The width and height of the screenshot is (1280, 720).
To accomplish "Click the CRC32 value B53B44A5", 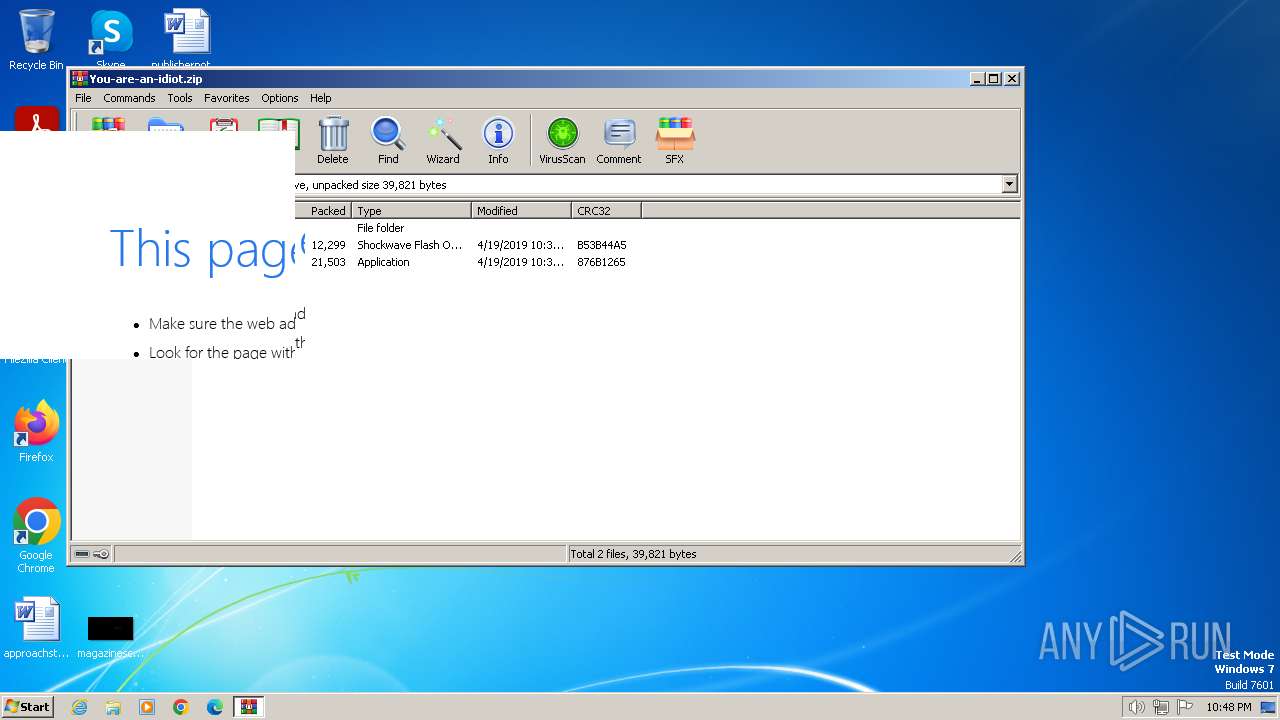I will point(601,245).
